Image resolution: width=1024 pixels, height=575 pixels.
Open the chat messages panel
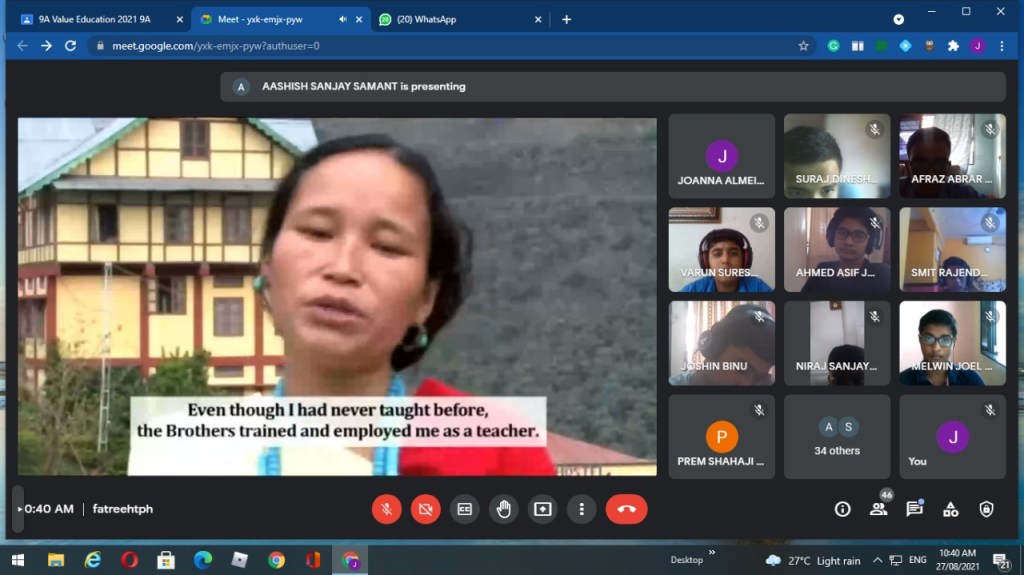(x=914, y=509)
